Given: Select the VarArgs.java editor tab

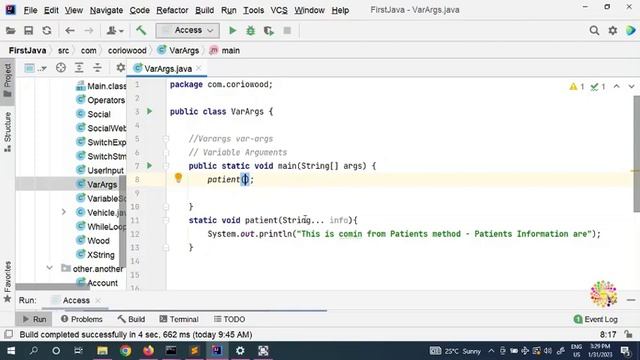Looking at the screenshot, I should point(168,69).
